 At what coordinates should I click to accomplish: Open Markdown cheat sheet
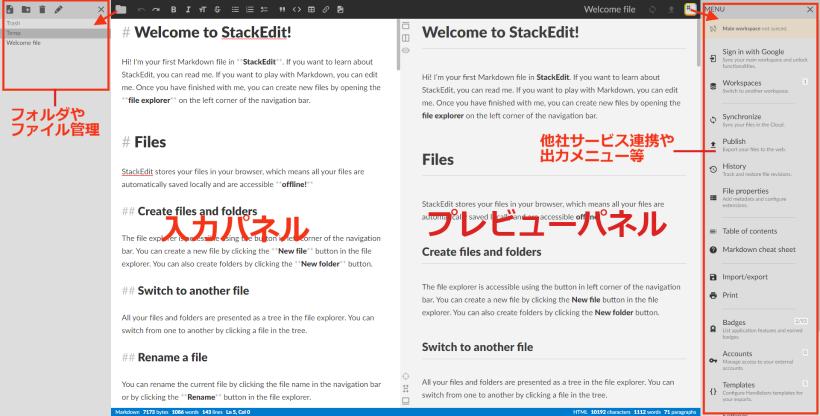pyautogui.click(x=759, y=250)
